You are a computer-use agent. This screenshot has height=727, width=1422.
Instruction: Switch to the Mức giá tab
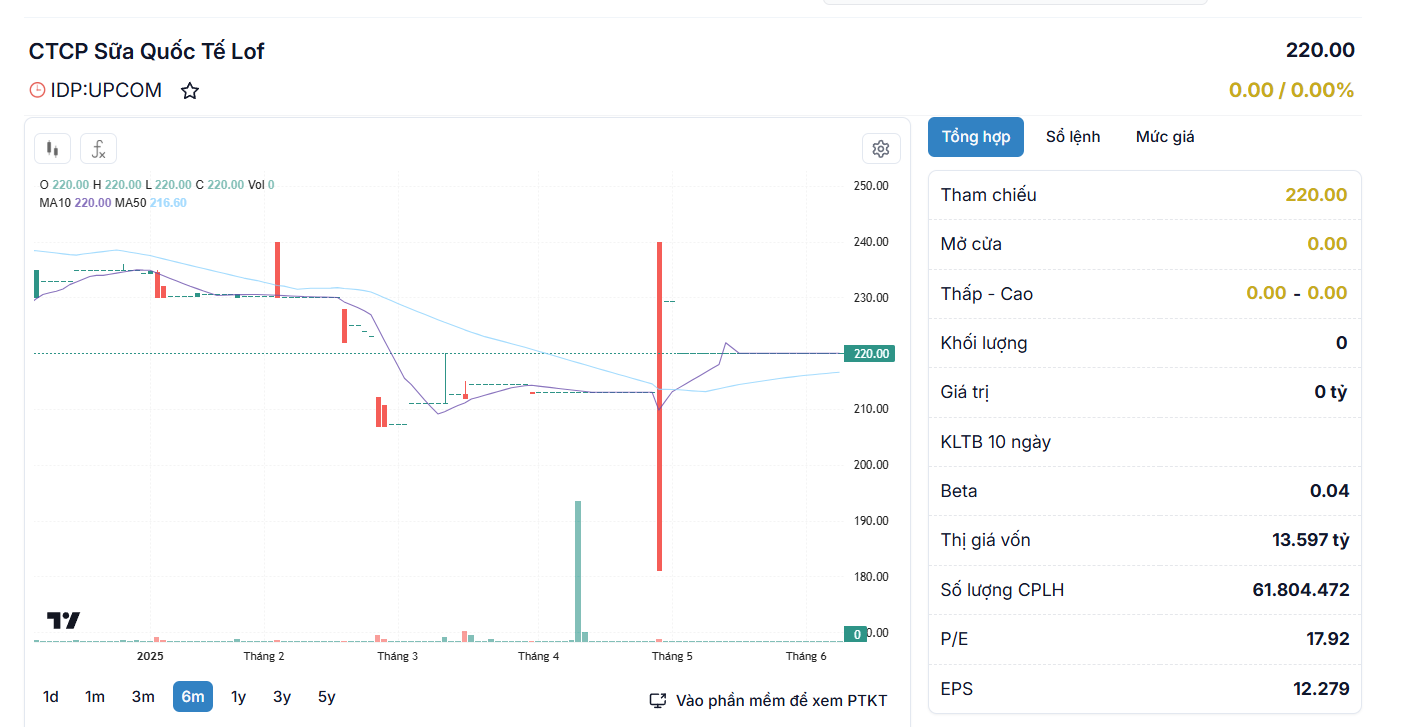(1165, 137)
